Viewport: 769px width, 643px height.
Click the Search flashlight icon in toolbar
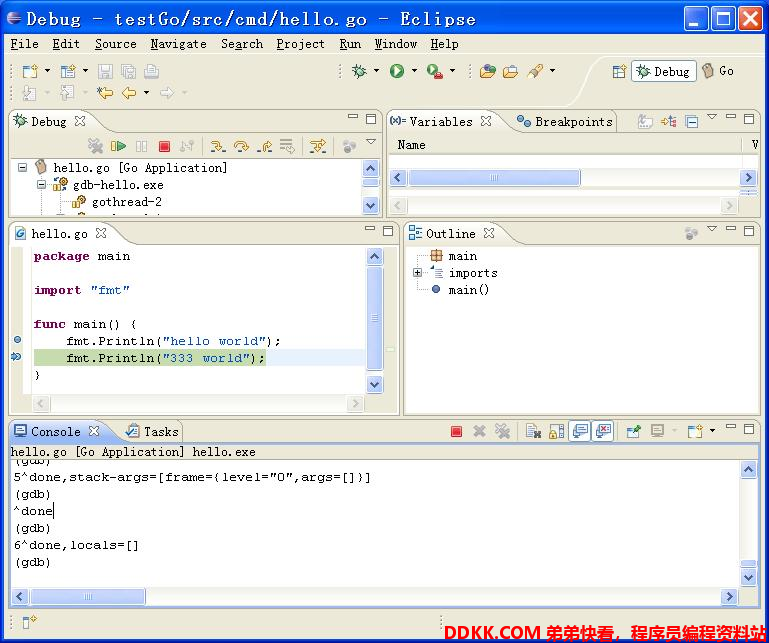coord(535,72)
